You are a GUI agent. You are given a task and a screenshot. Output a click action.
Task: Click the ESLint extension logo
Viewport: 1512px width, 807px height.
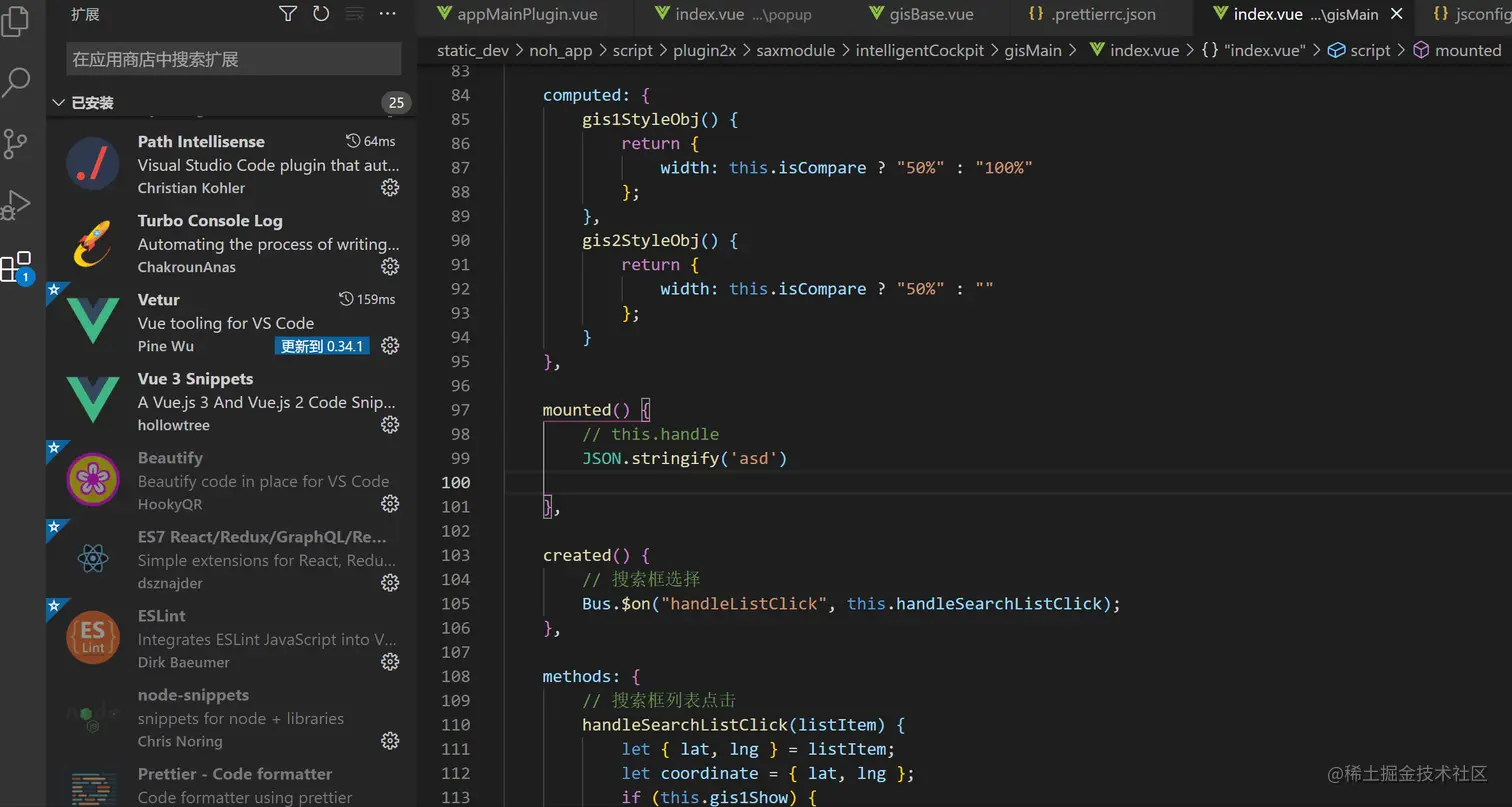(x=93, y=638)
